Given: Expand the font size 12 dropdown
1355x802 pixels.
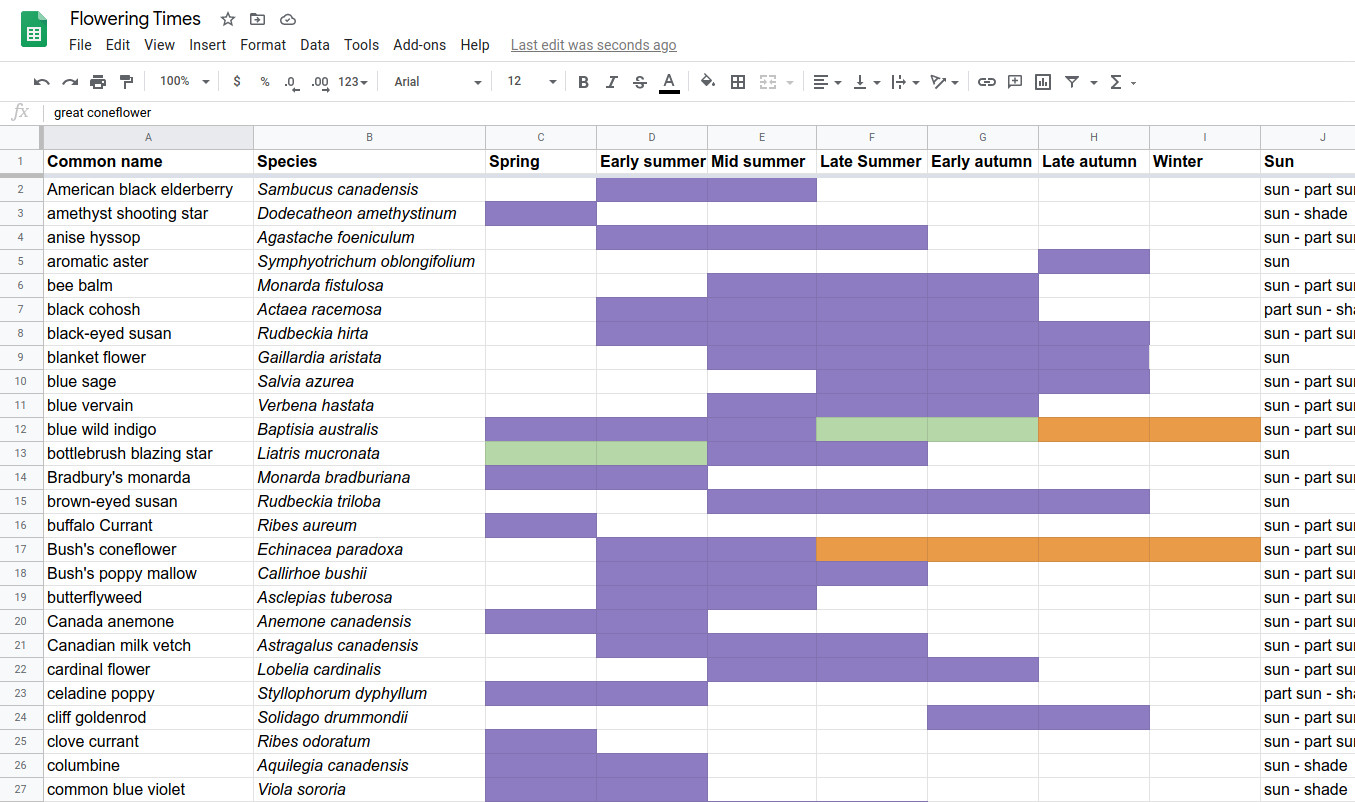Looking at the screenshot, I should pos(531,82).
